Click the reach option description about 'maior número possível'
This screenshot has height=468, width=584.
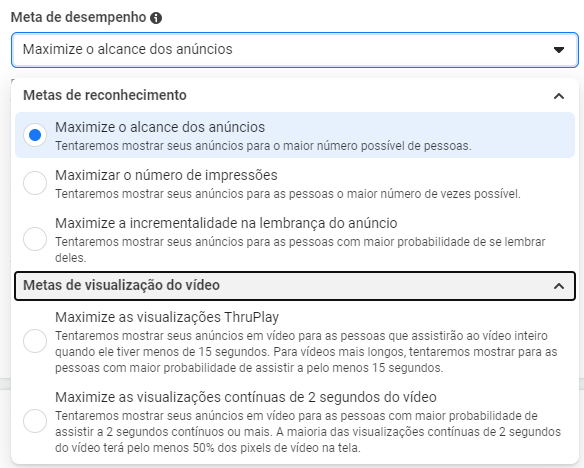click(x=263, y=146)
